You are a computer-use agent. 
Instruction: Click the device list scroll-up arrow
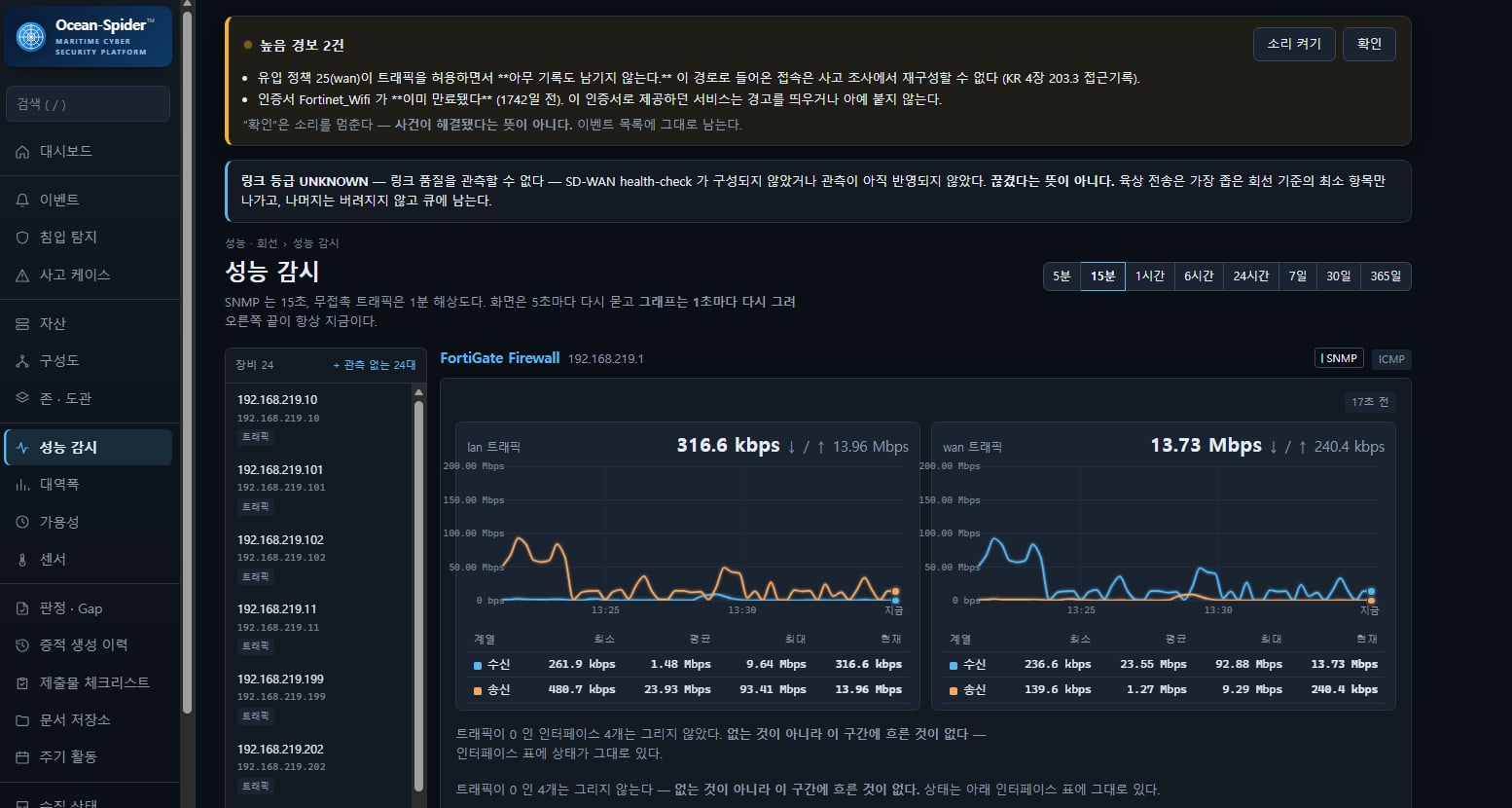click(419, 392)
